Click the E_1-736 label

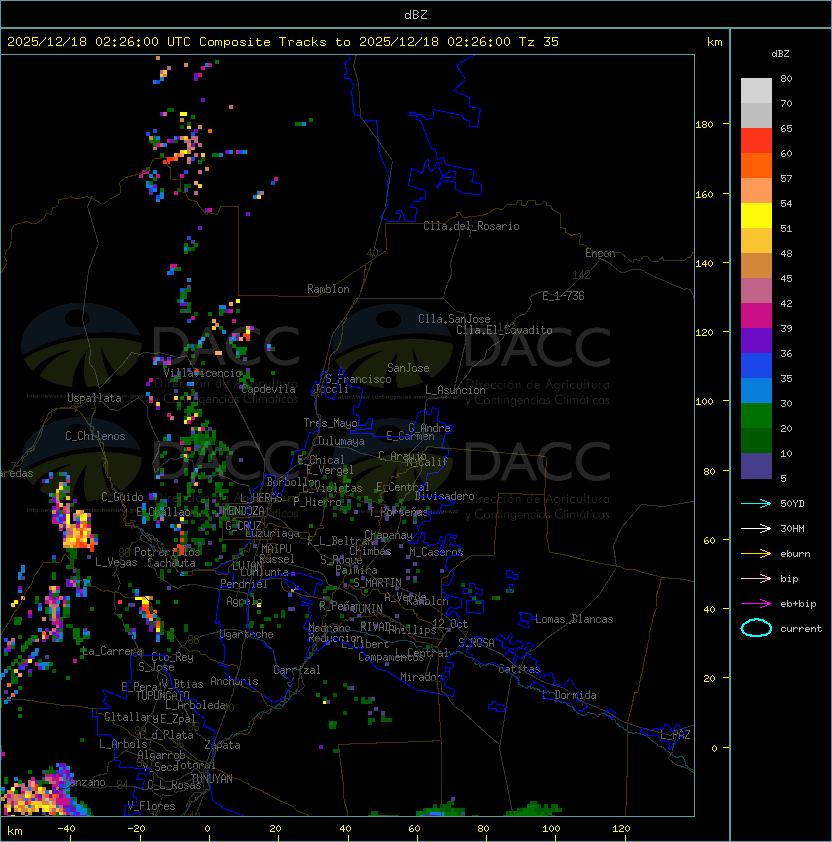(x=563, y=296)
